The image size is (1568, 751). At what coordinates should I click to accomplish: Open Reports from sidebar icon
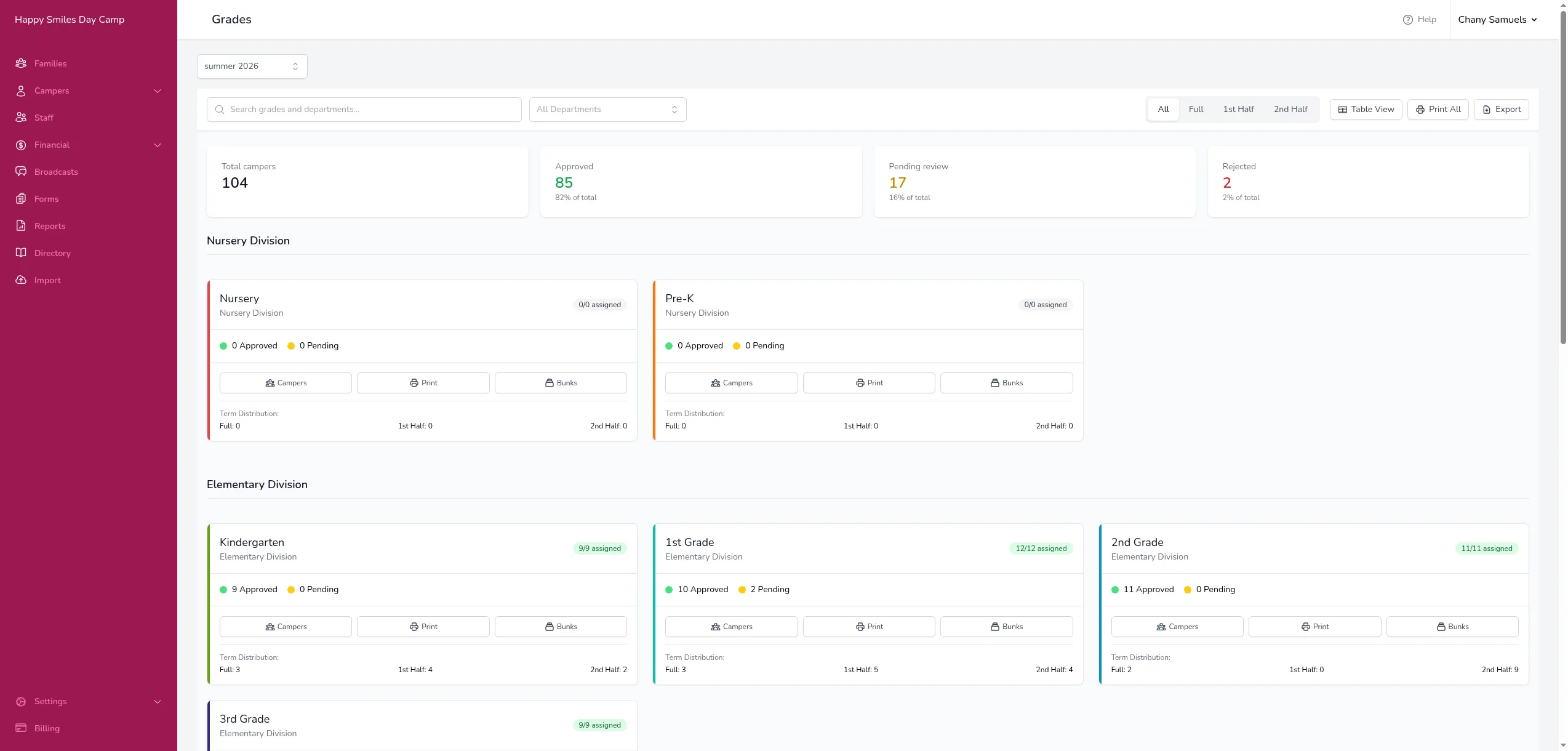tap(21, 226)
